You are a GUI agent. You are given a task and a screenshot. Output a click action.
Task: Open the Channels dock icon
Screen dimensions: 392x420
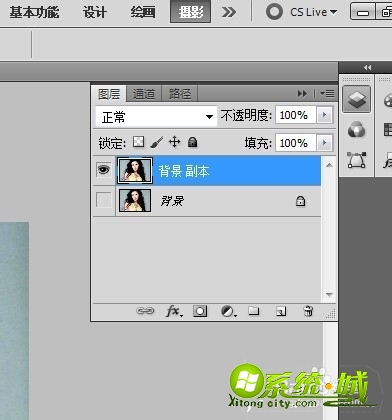tap(356, 129)
